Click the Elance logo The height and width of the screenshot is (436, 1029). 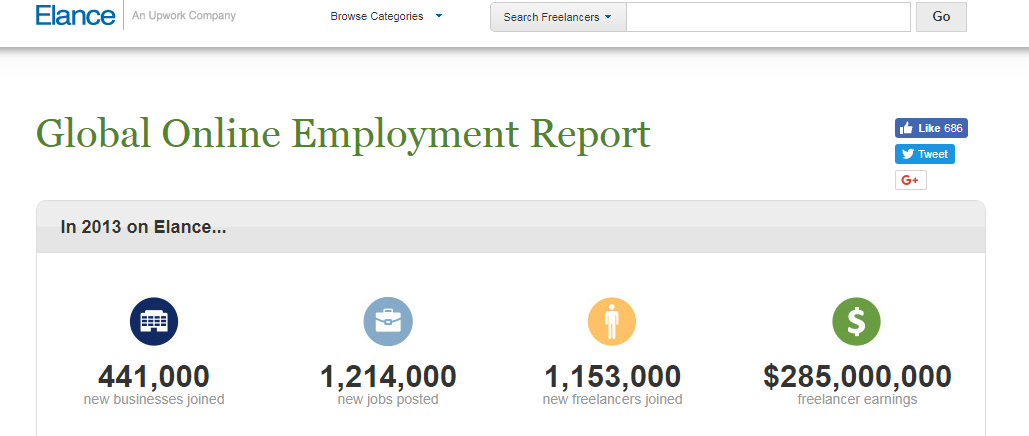click(75, 15)
